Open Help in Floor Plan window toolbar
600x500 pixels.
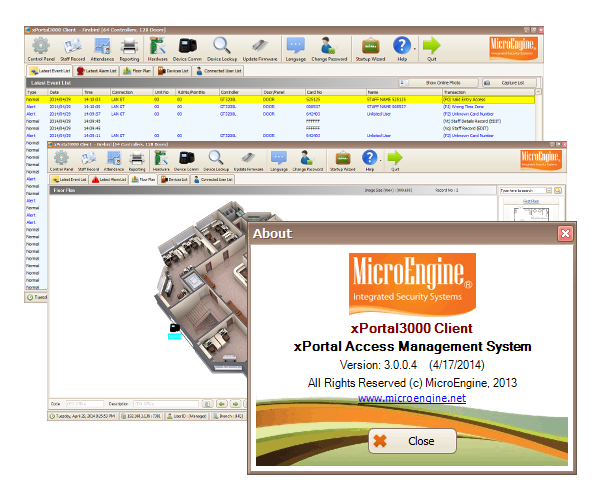point(369,161)
